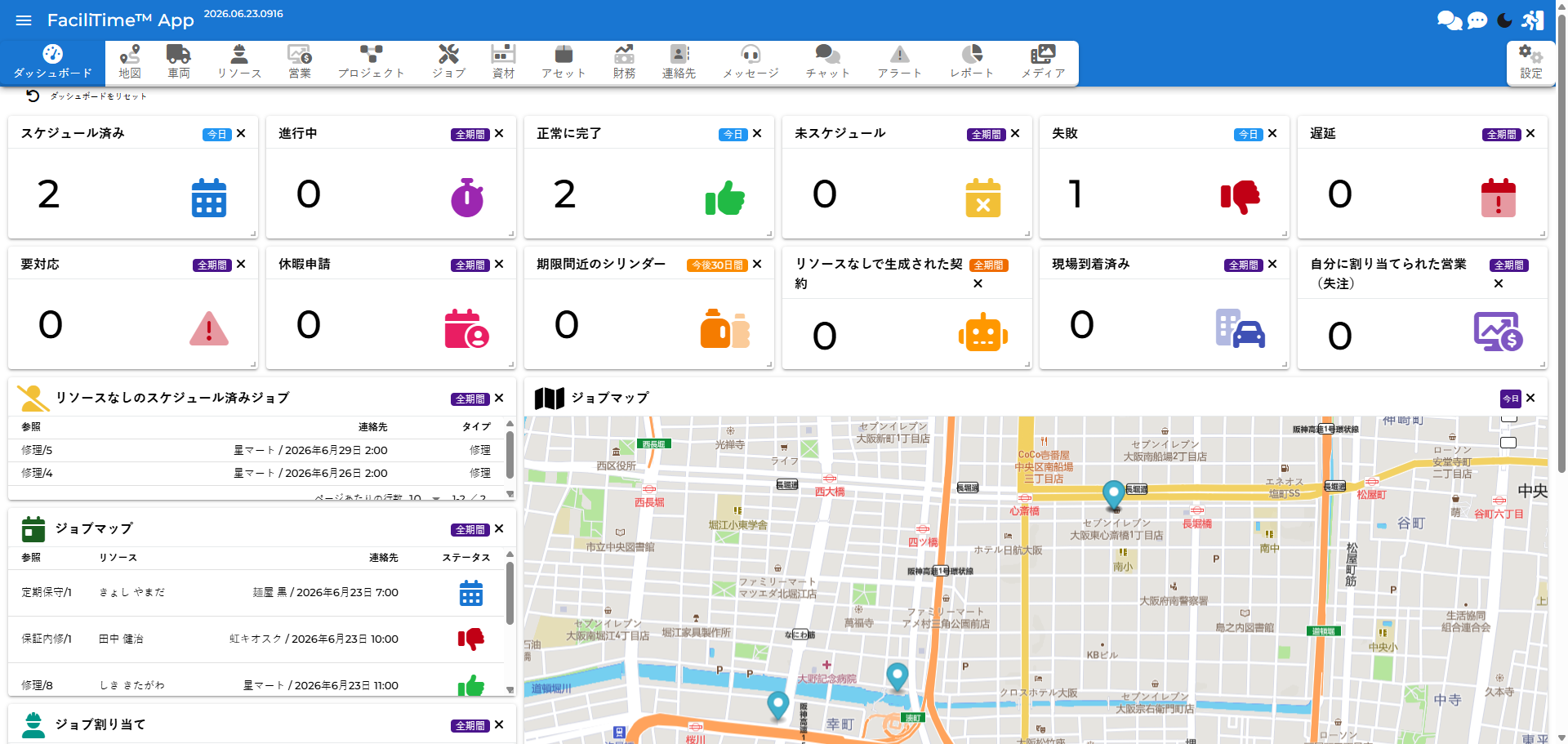
Task: Click the map pin near 道頓堀川
Action: (777, 706)
